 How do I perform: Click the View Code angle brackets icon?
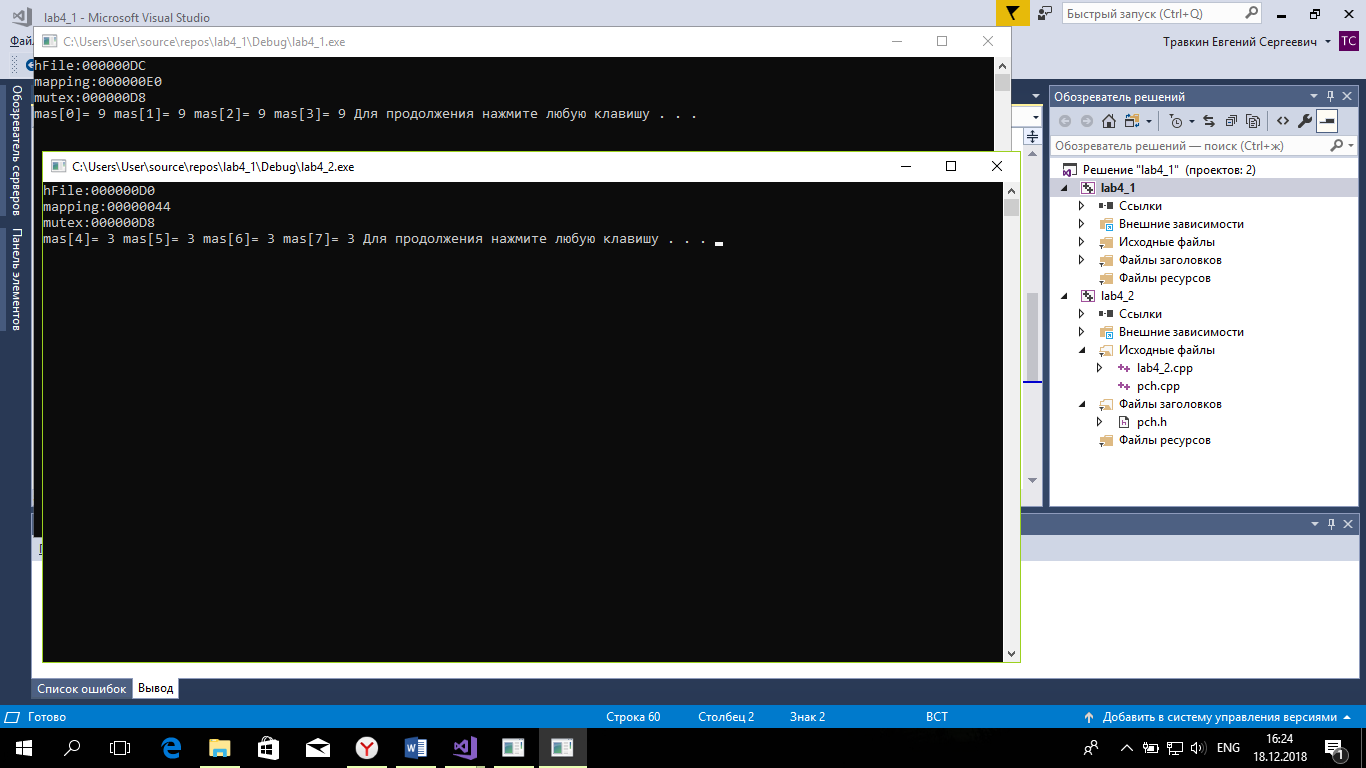tap(1282, 121)
